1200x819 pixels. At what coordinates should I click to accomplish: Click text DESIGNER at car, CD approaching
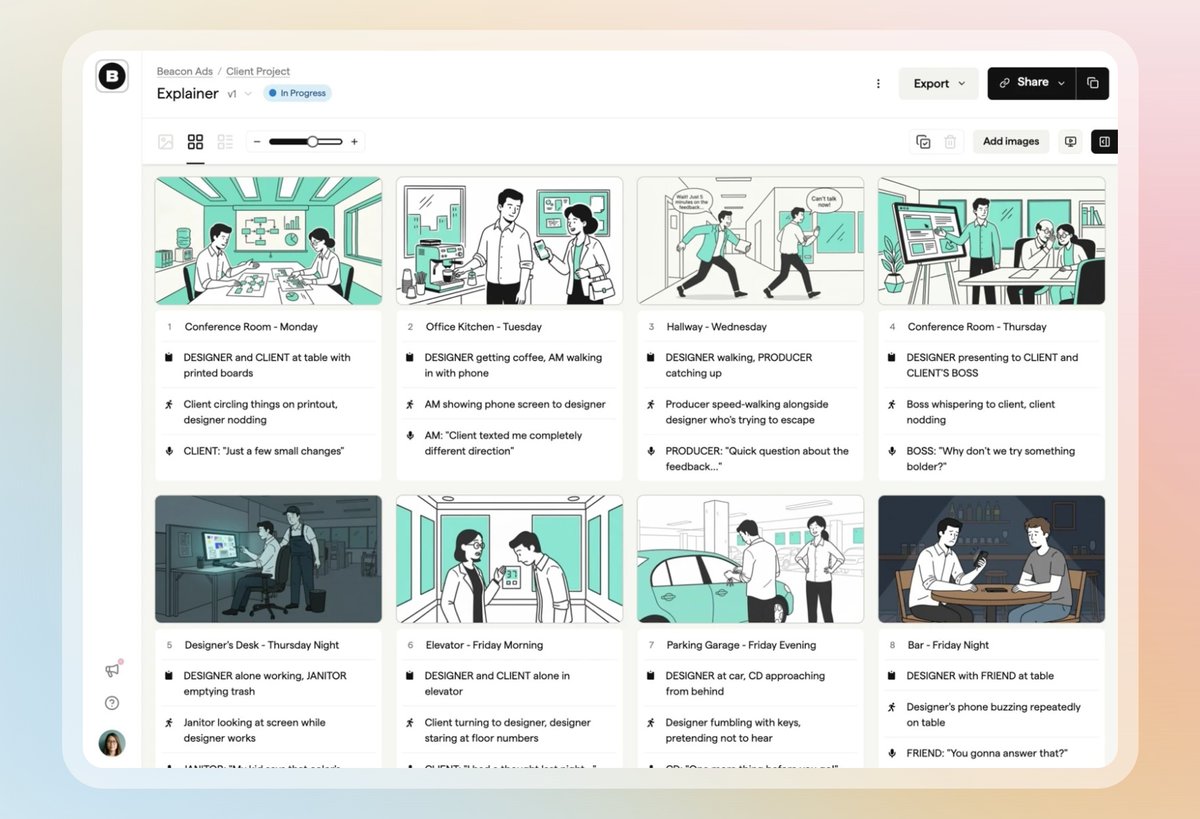tap(745, 684)
